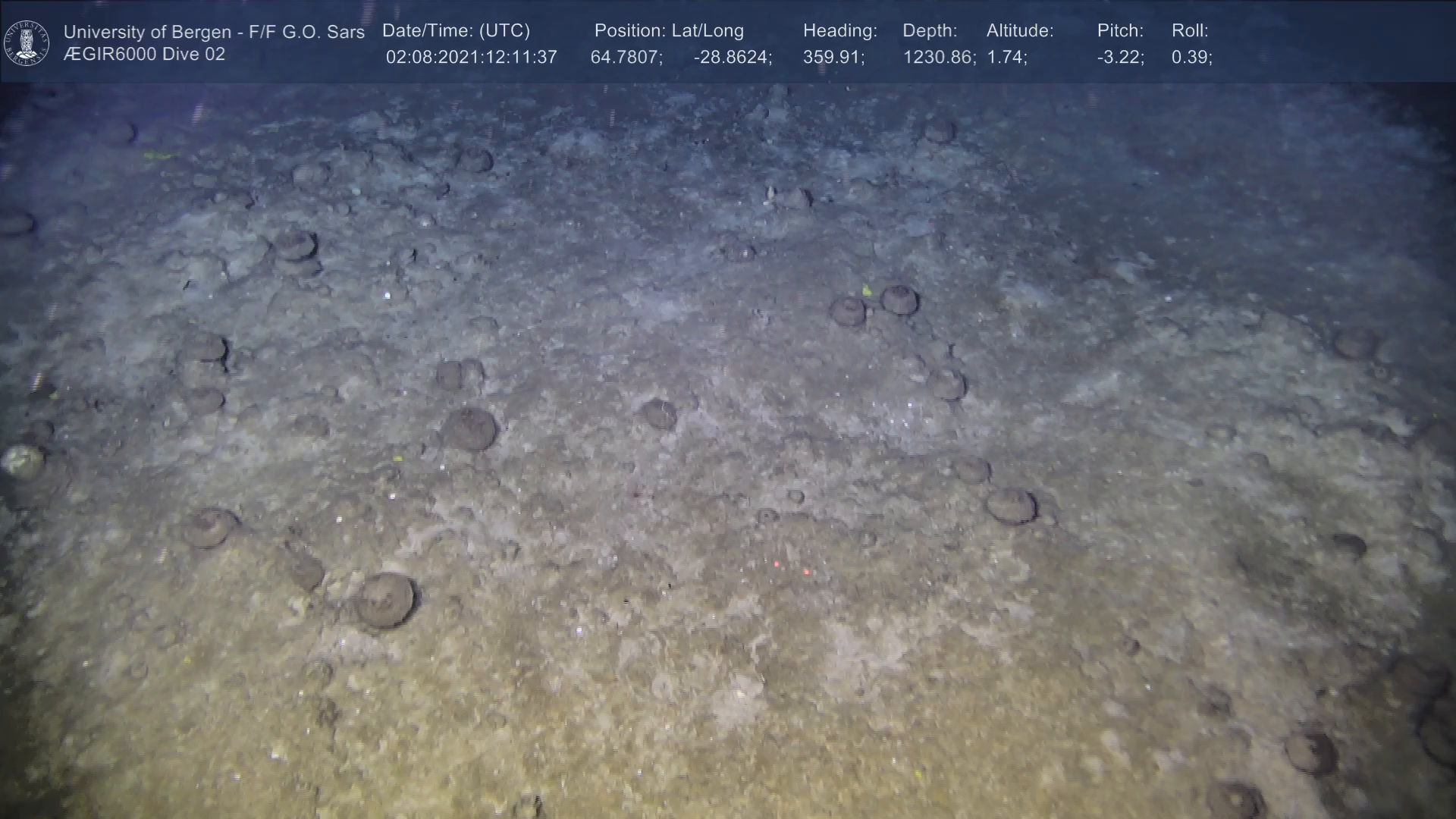The height and width of the screenshot is (819, 1456).
Task: Click the longitude value -28.8624
Action: coord(733,58)
